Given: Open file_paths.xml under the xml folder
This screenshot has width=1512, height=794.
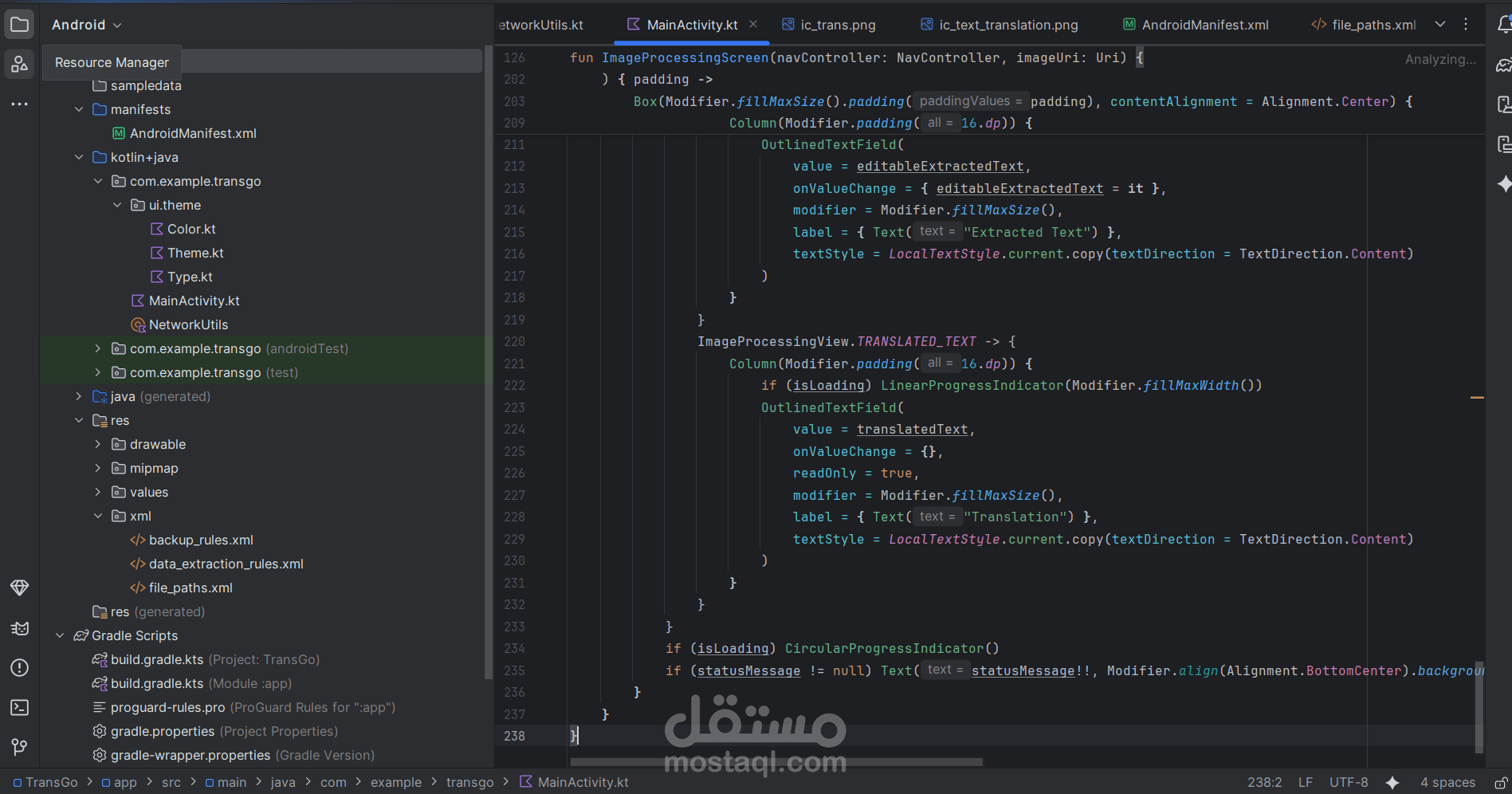Looking at the screenshot, I should pos(190,588).
